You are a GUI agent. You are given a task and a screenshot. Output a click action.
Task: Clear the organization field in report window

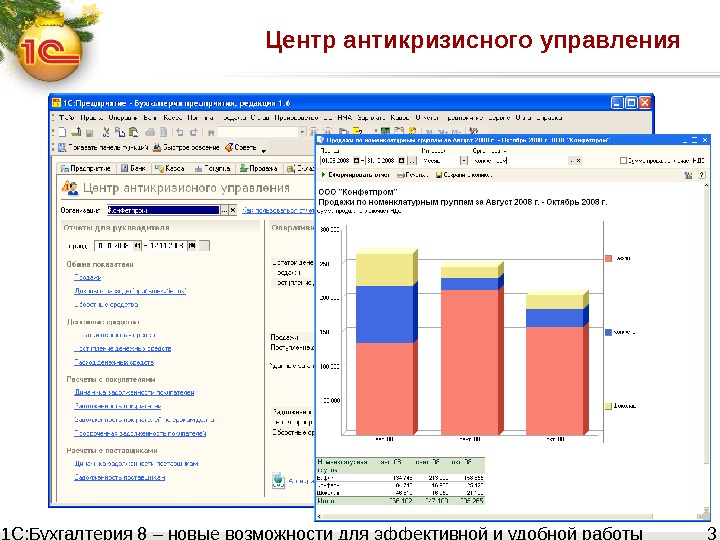point(578,161)
